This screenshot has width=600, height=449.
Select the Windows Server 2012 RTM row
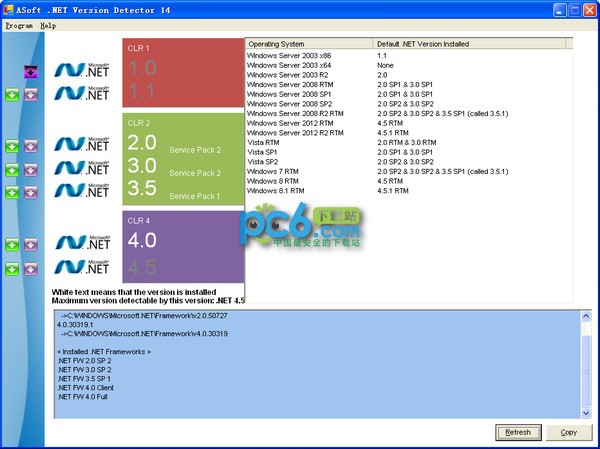tap(409, 123)
